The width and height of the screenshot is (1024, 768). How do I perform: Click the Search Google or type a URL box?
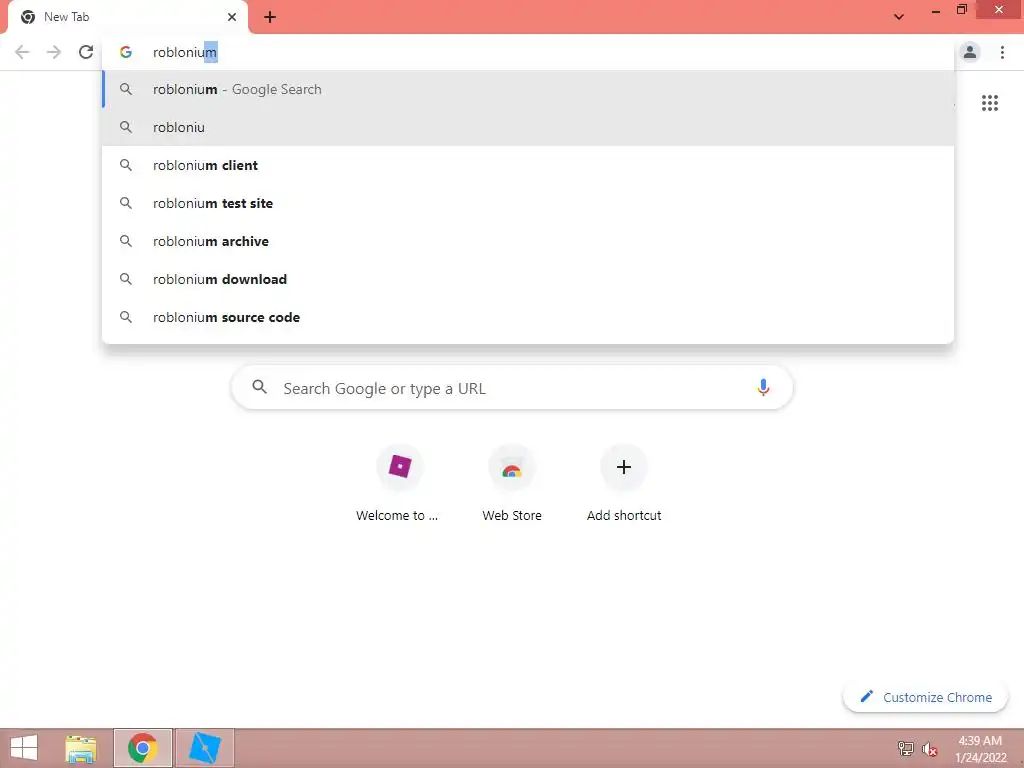[511, 388]
